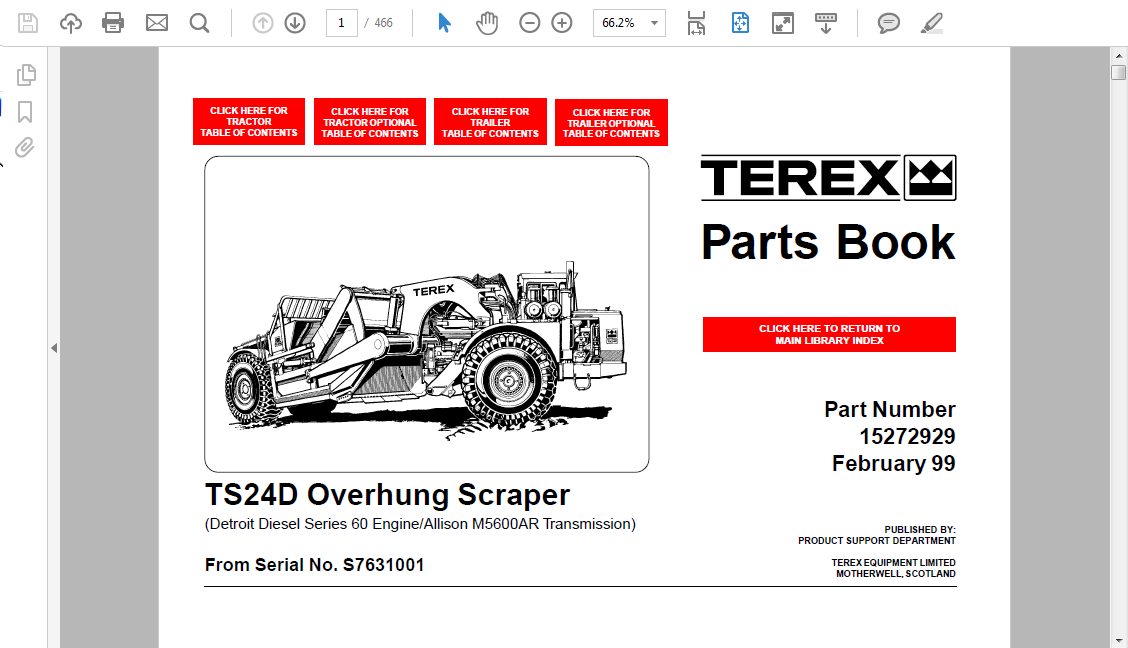Send file by email icon
This screenshot has height=648, width=1128.
(157, 23)
